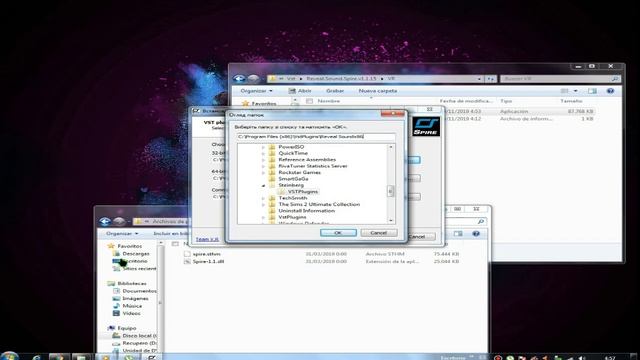Click the Spire logo in installer
This screenshot has width=640, height=360.
[x=426, y=126]
